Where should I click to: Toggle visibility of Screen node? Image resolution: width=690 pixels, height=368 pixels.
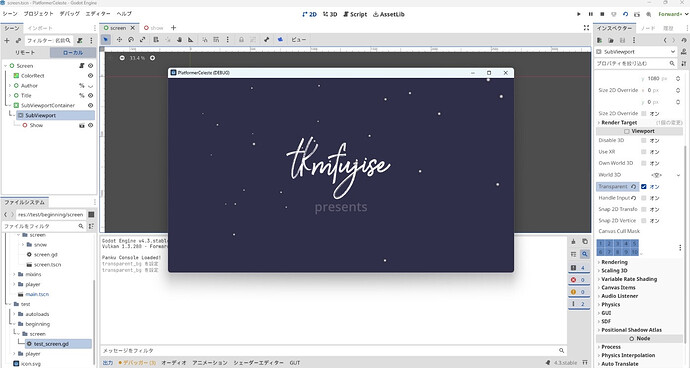point(90,66)
